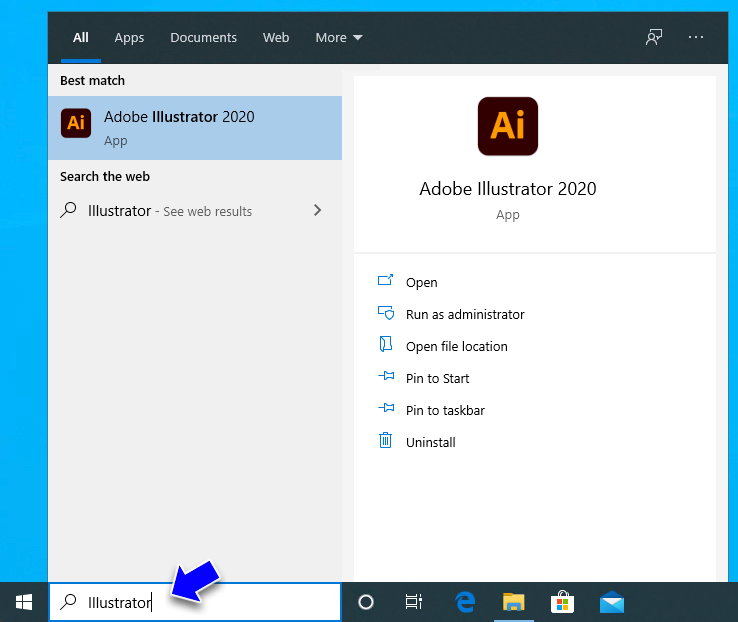Choose Run as administrator
This screenshot has height=622, width=738.
point(465,314)
